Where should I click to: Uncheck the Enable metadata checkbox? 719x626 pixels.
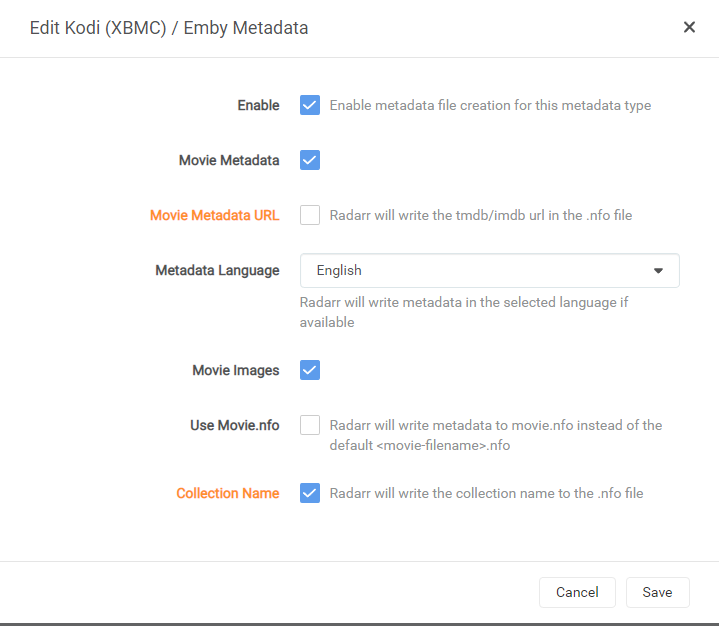pos(310,105)
